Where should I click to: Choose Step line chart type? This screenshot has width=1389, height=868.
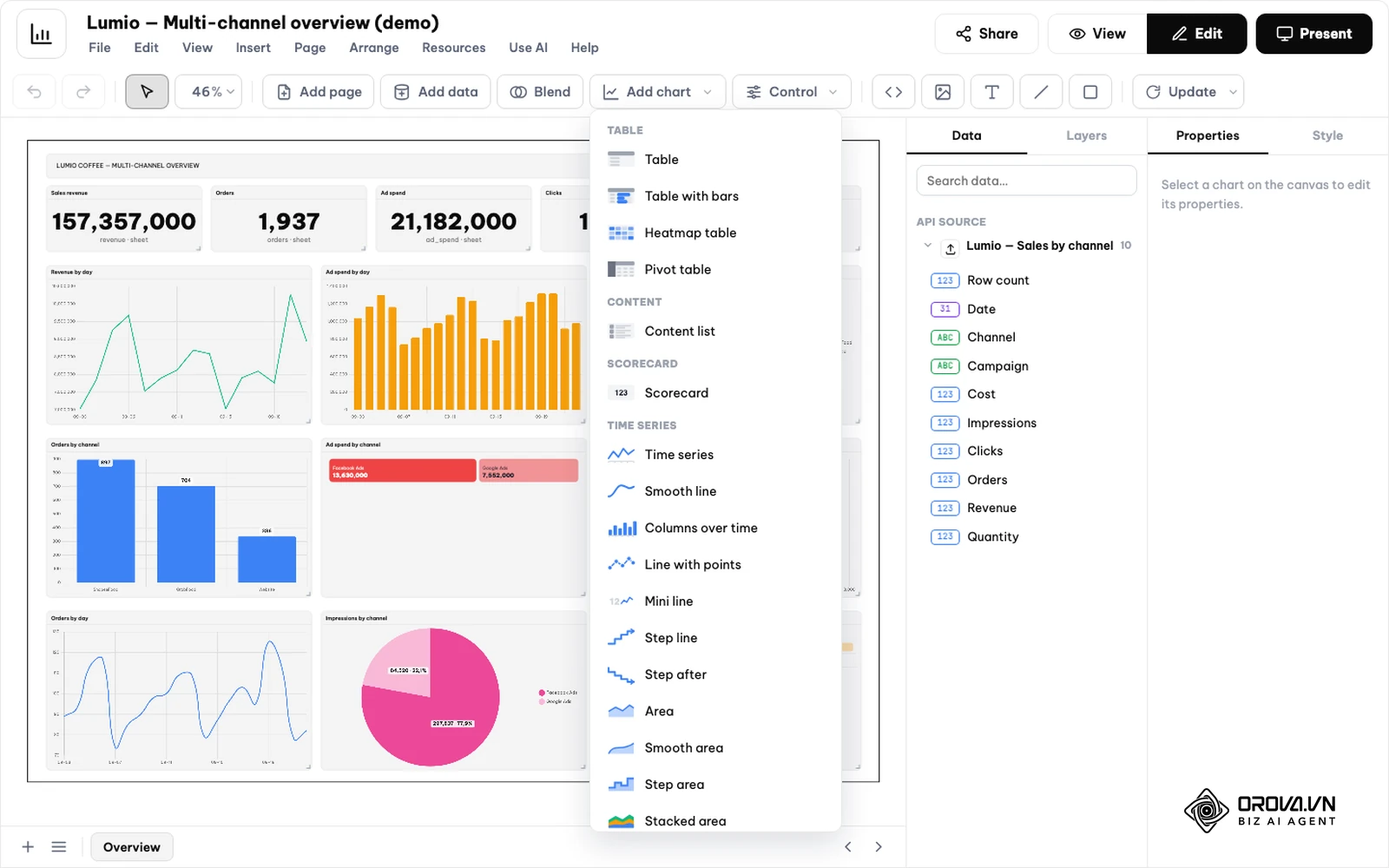point(715,638)
